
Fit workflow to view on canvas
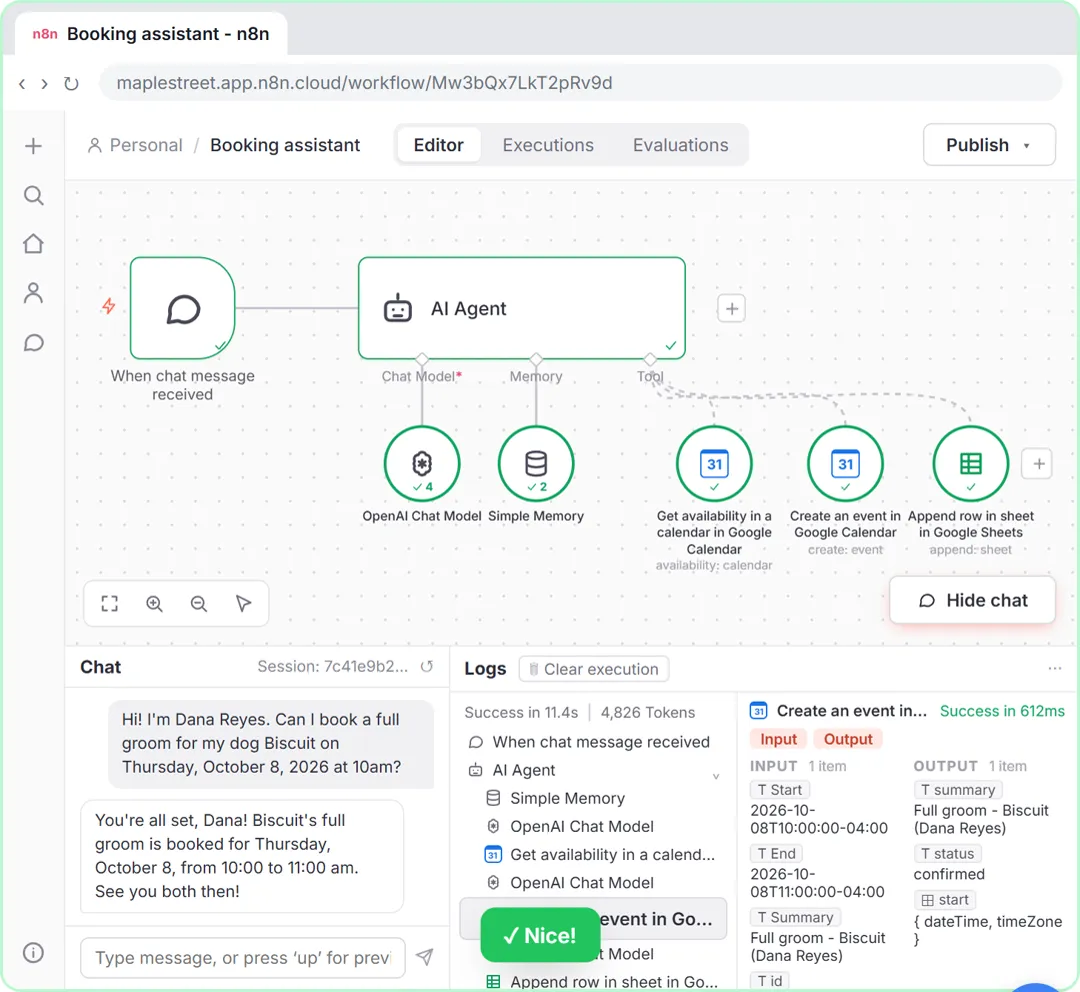click(x=110, y=604)
